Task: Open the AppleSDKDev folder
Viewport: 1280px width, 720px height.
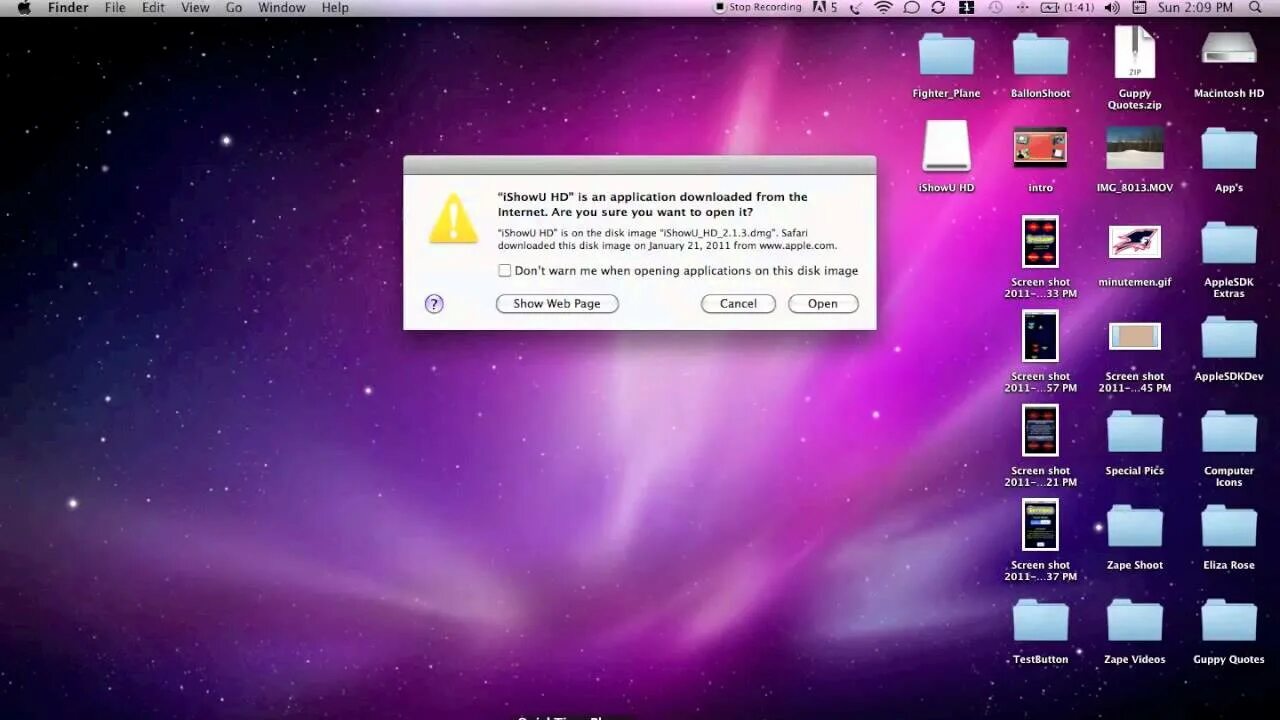Action: coord(1229,338)
